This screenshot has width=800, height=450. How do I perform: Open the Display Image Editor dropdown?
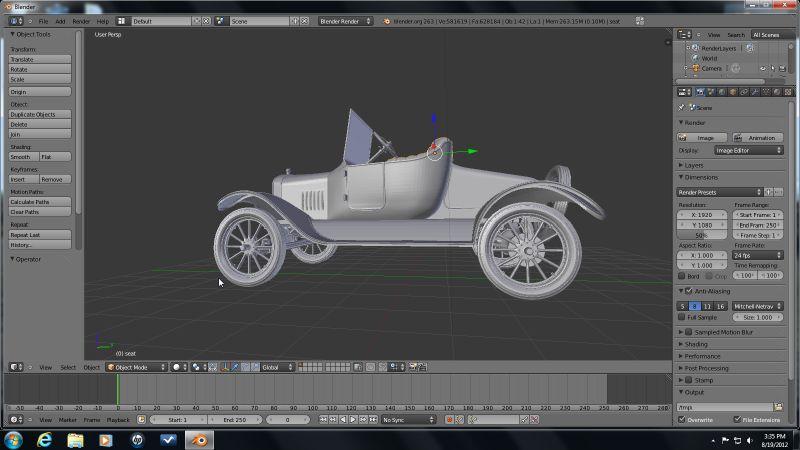click(748, 151)
